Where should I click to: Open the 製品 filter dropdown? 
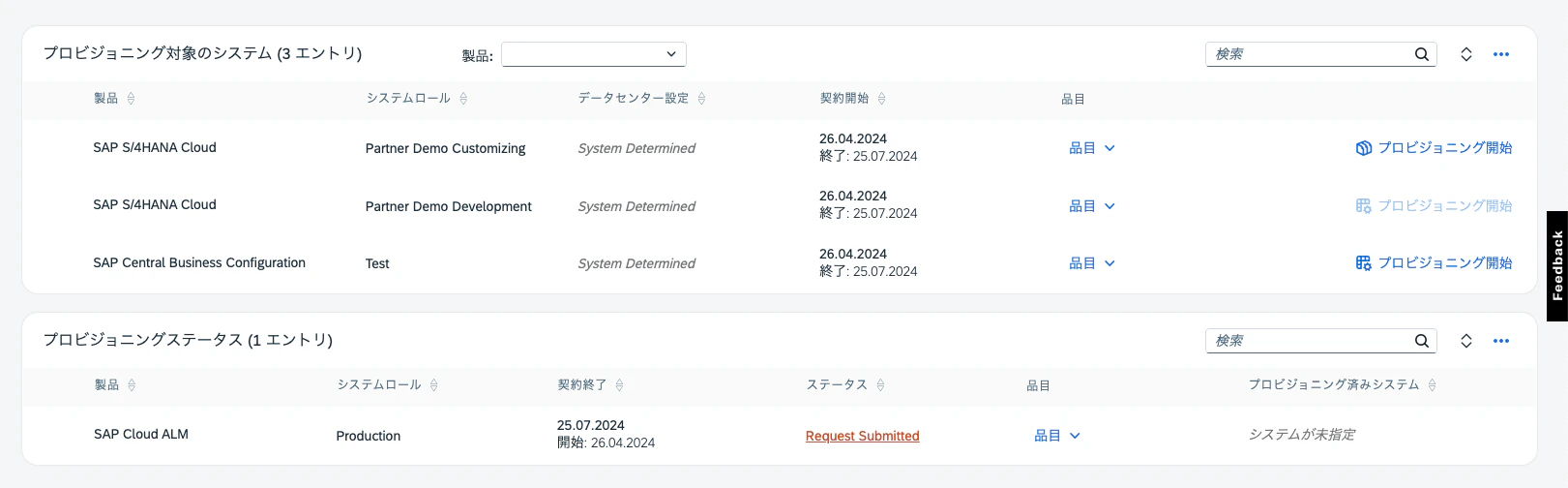(x=593, y=54)
